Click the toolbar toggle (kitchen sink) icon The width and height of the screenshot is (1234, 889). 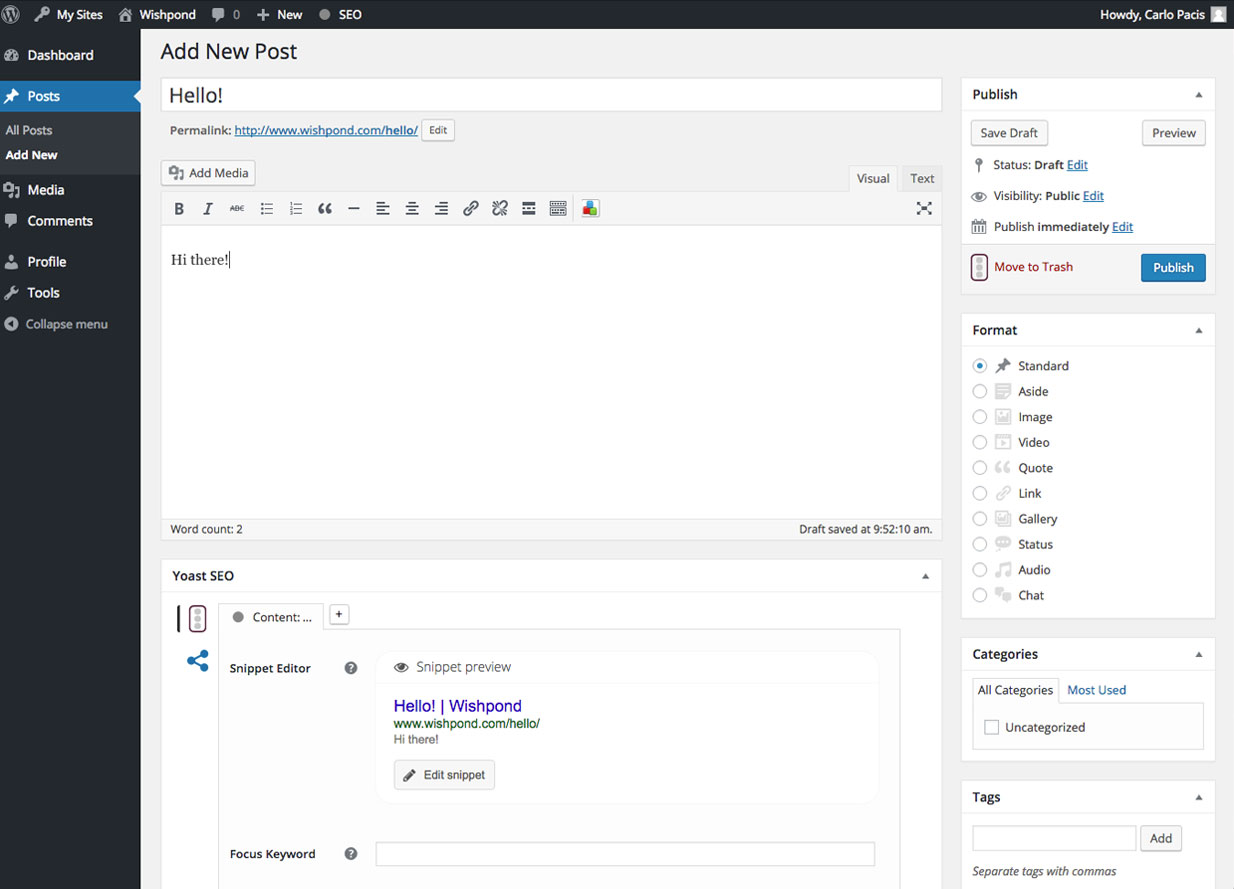coord(558,208)
